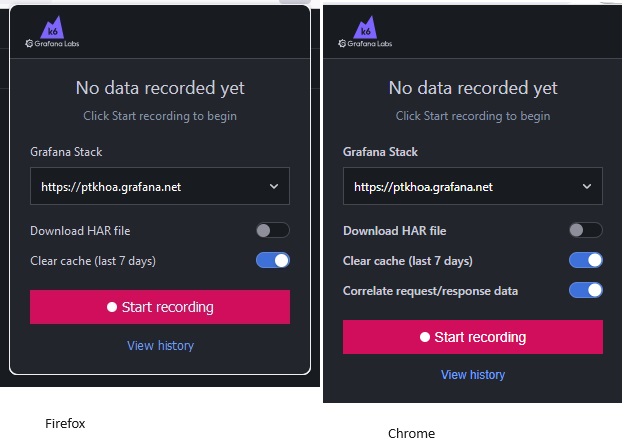The image size is (630, 446).
Task: Click the record dot icon in Chrome panel
Action: 425,338
